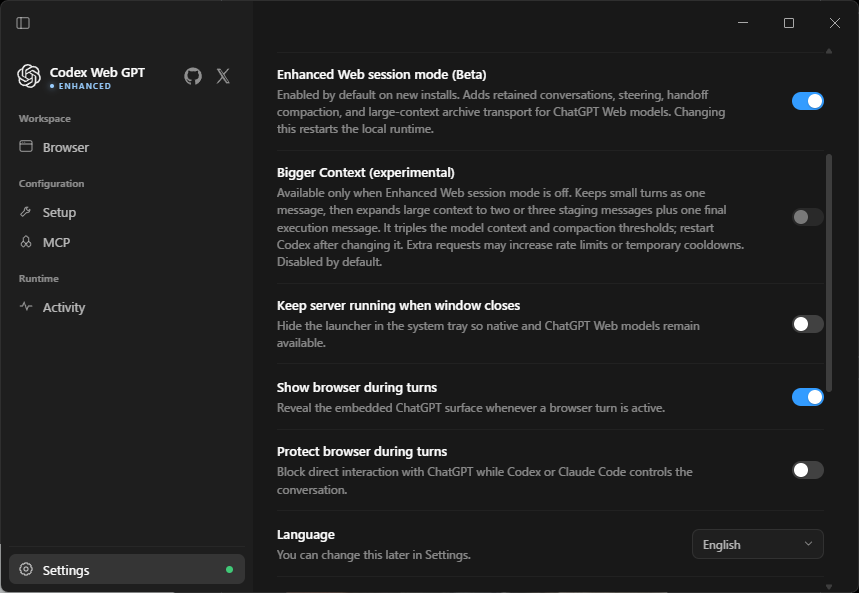
Task: Click the Language setting heading
Action: [306, 534]
